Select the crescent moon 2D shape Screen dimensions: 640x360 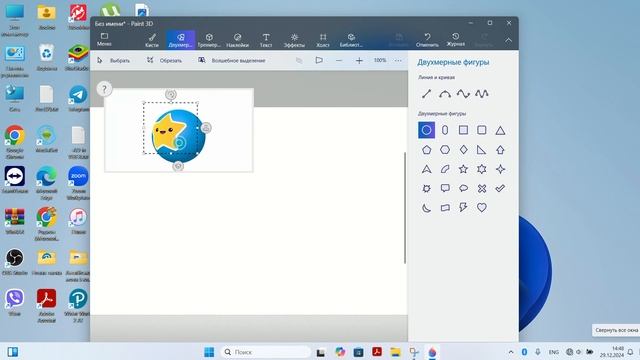pyautogui.click(x=427, y=208)
